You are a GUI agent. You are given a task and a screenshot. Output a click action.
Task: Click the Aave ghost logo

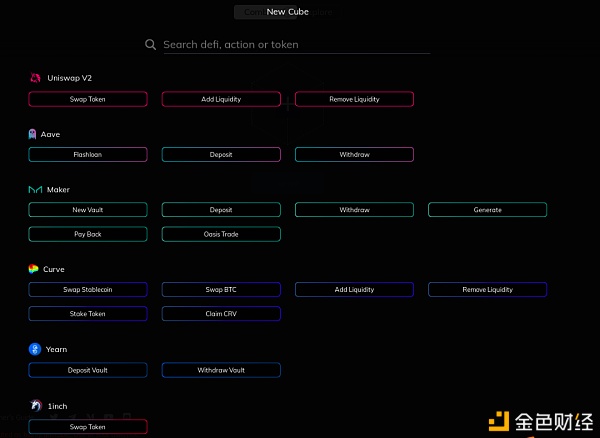click(33, 134)
